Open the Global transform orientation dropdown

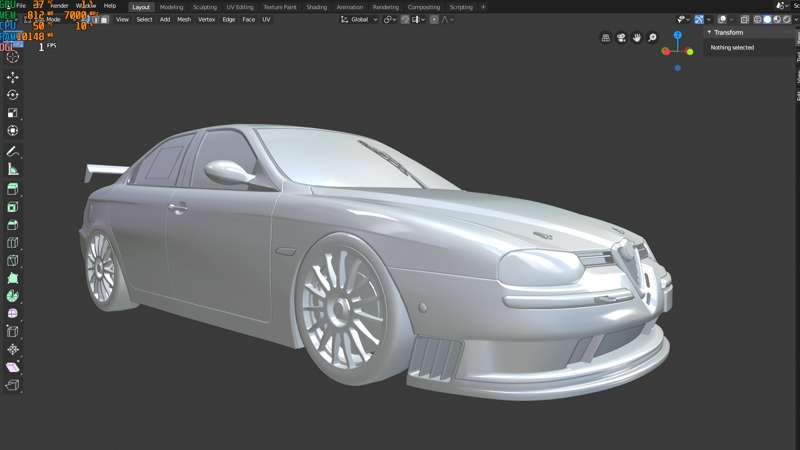(359, 19)
